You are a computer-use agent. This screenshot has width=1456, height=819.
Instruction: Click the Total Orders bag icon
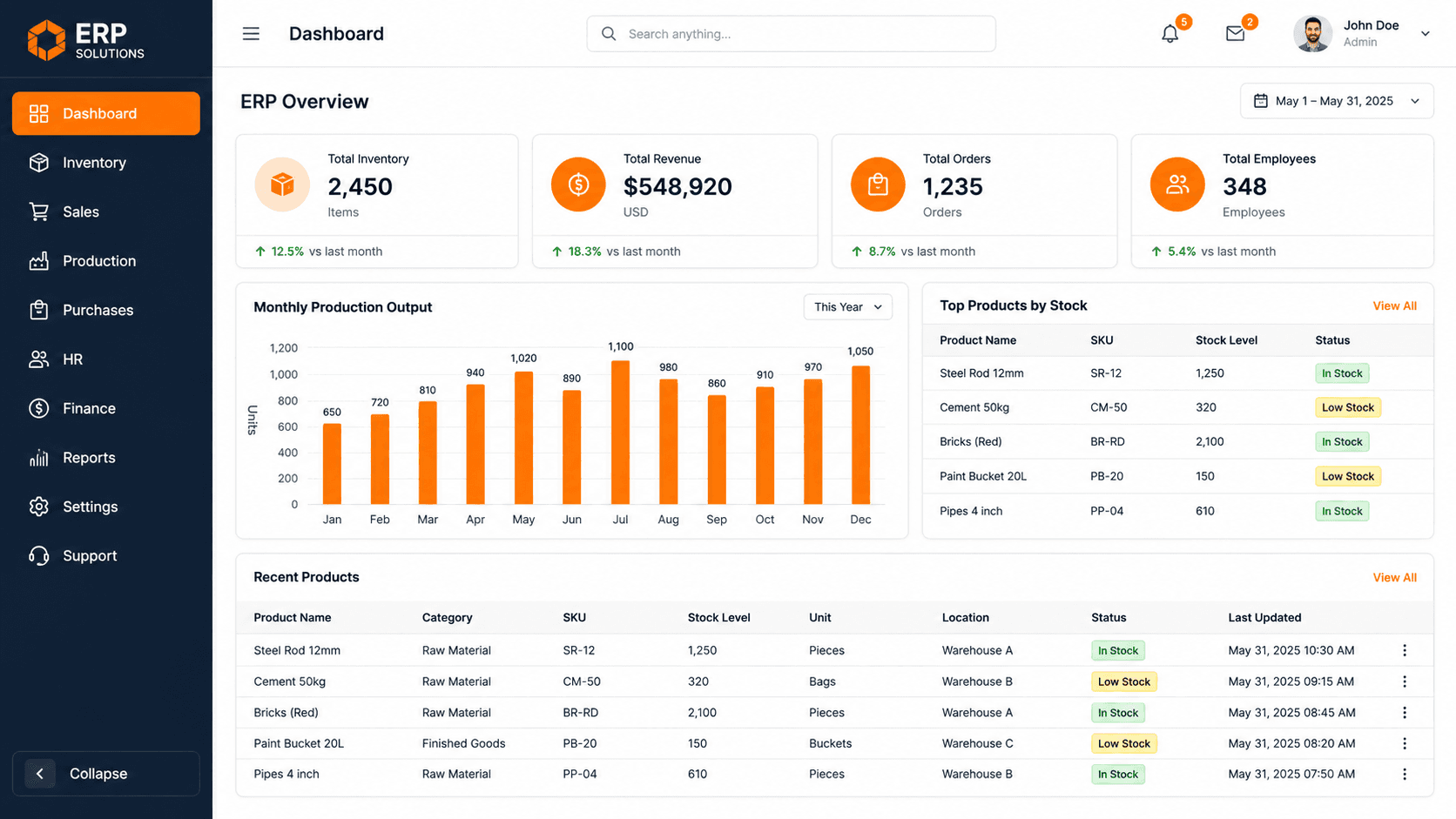[x=878, y=185]
